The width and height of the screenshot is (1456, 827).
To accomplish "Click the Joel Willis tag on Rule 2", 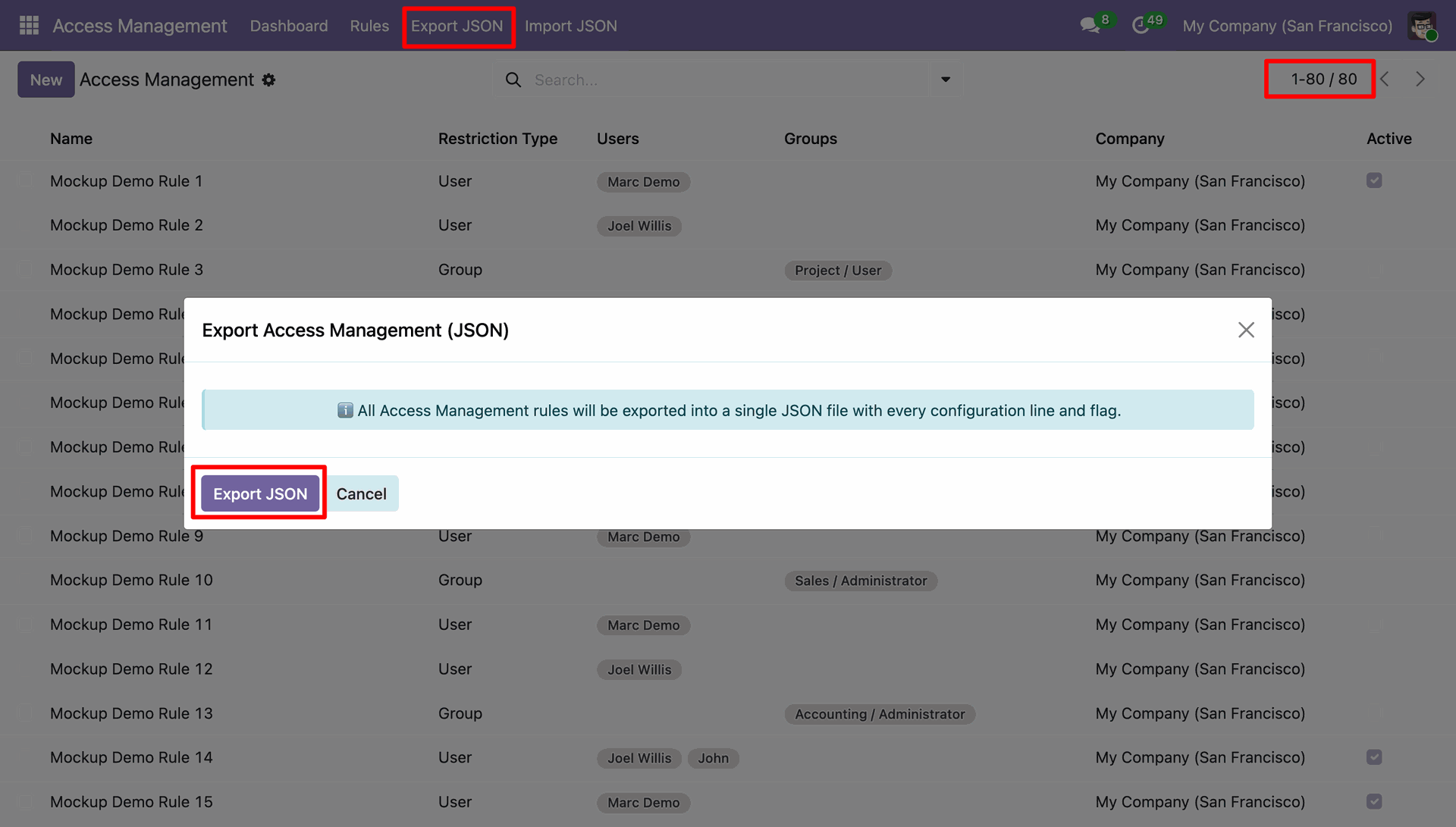I will point(639,226).
